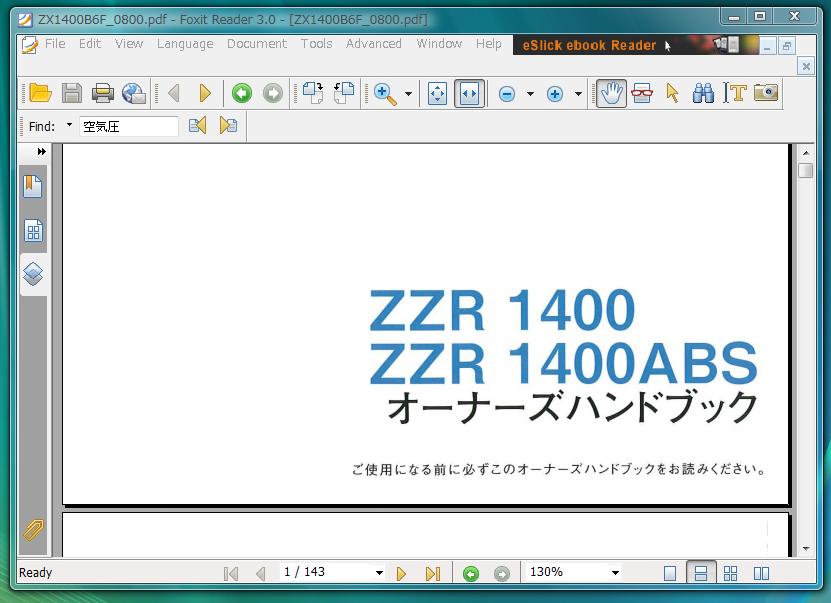Screen dimensions: 831x603
Task: Click the scroll up arrow
Action: click(806, 153)
